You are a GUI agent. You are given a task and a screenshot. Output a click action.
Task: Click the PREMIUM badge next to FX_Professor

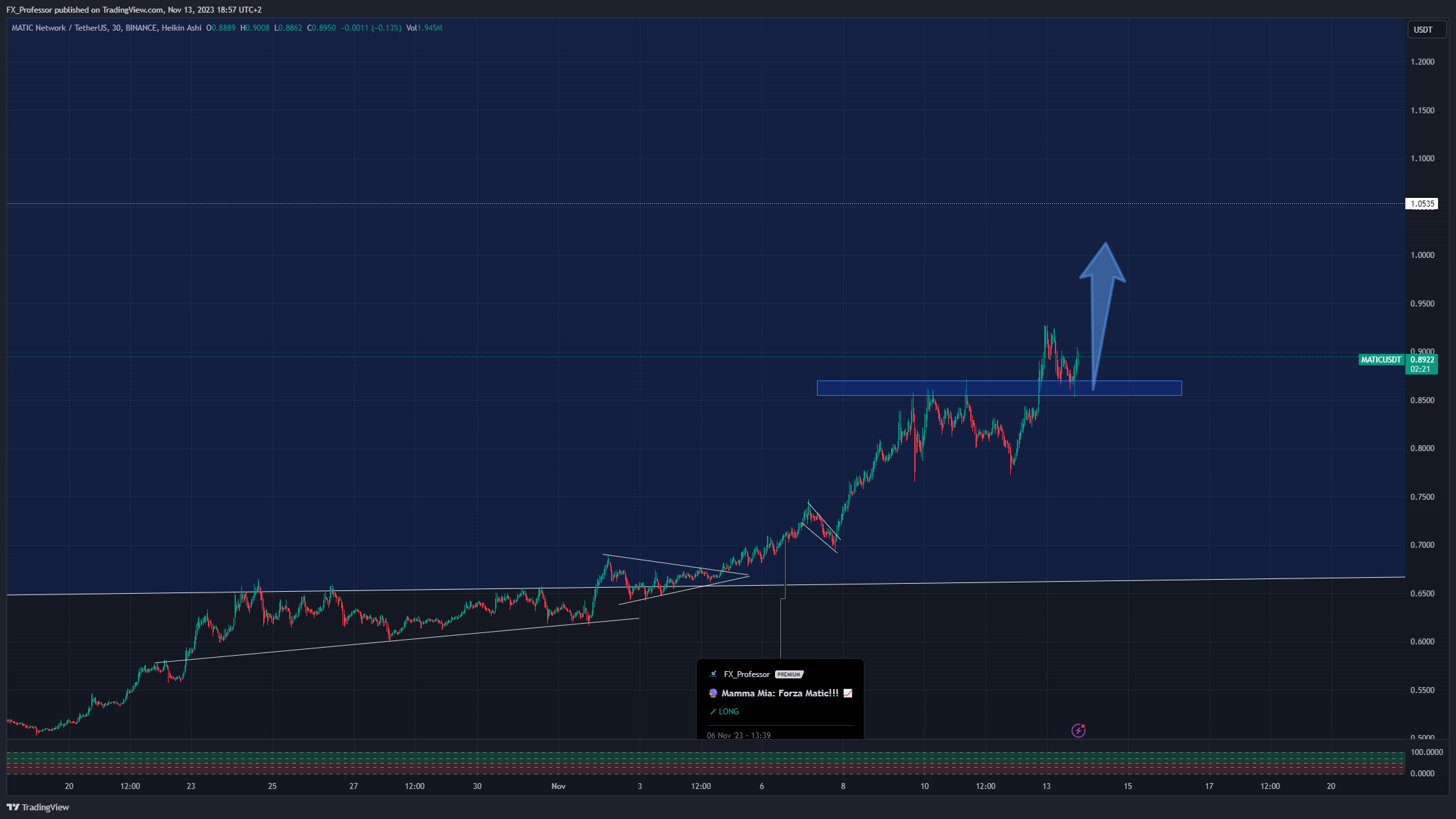click(x=789, y=674)
